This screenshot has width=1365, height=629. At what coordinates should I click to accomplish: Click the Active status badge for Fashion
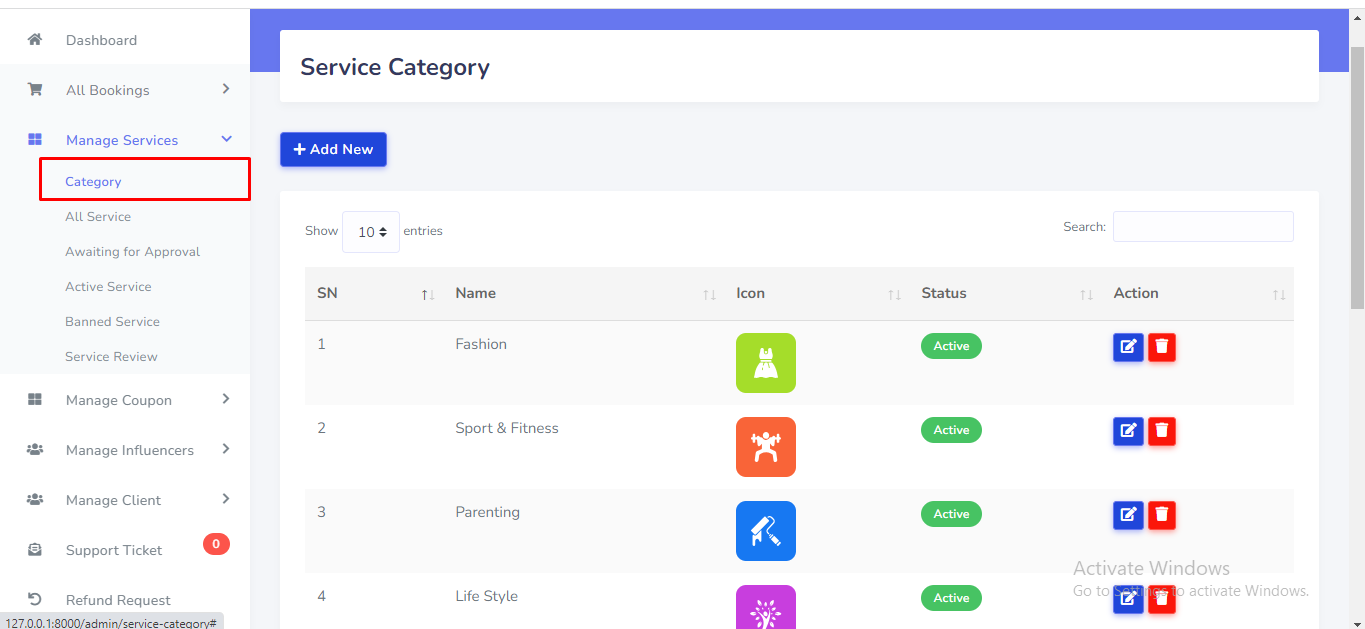pos(951,346)
